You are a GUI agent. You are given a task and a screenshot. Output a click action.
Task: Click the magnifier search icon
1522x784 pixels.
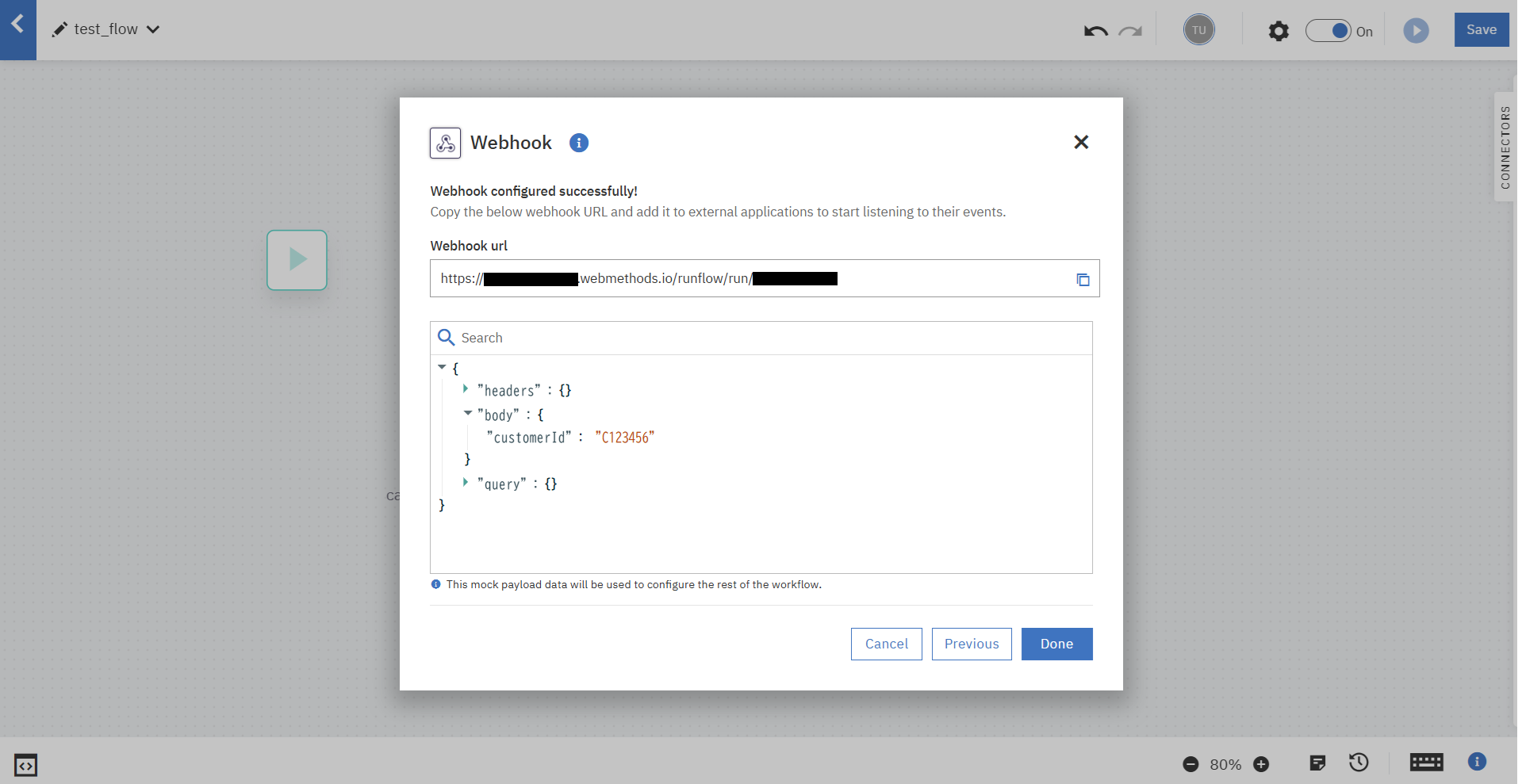click(446, 338)
